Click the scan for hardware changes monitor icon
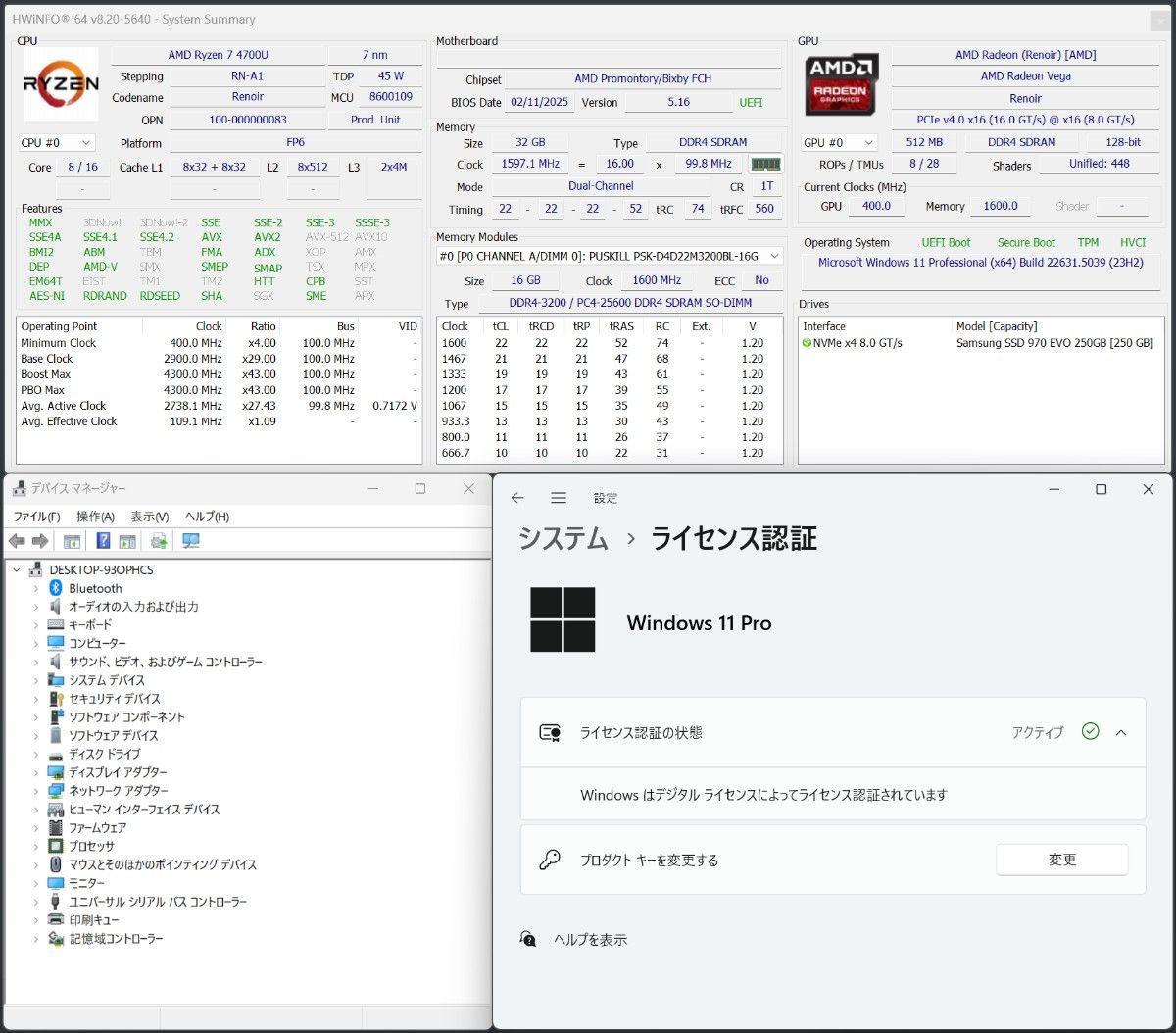Screen dimensions: 1176x1033 pos(191,541)
